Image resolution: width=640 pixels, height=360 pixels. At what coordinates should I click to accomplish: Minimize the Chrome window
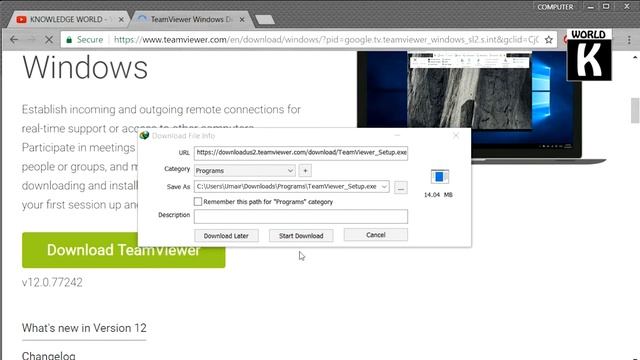point(591,7)
